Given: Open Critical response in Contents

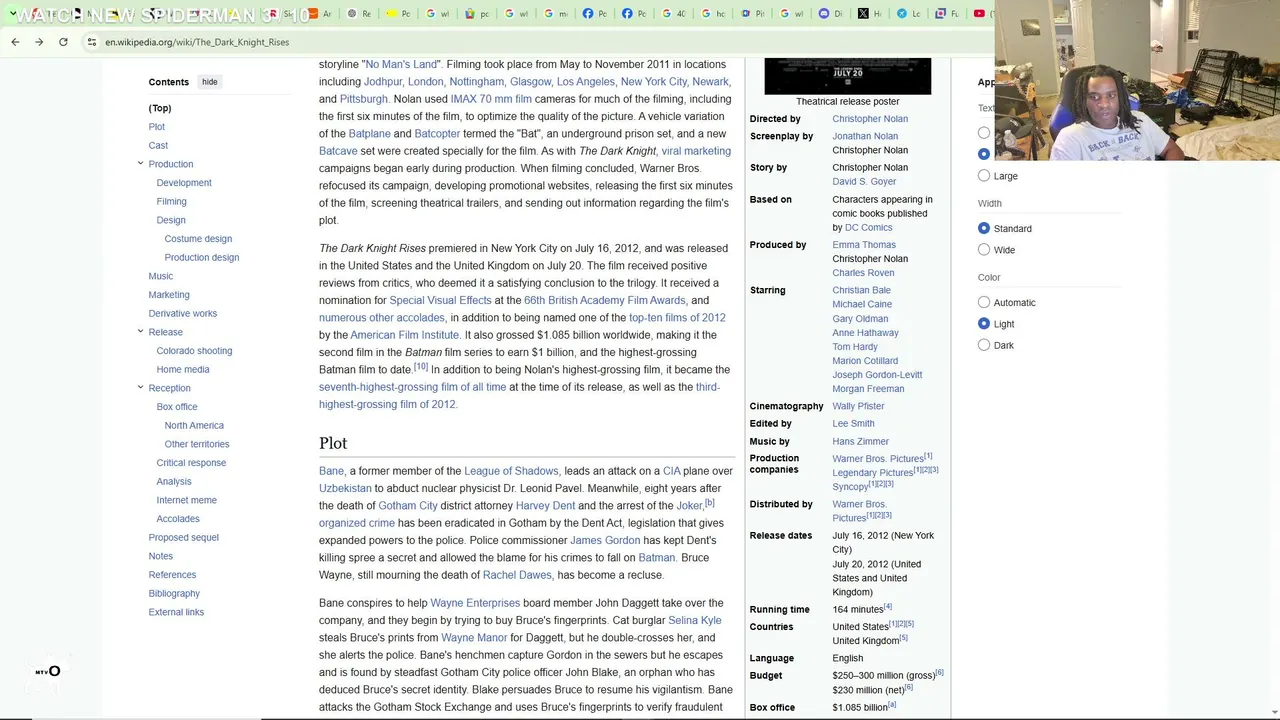Looking at the screenshot, I should point(191,463).
